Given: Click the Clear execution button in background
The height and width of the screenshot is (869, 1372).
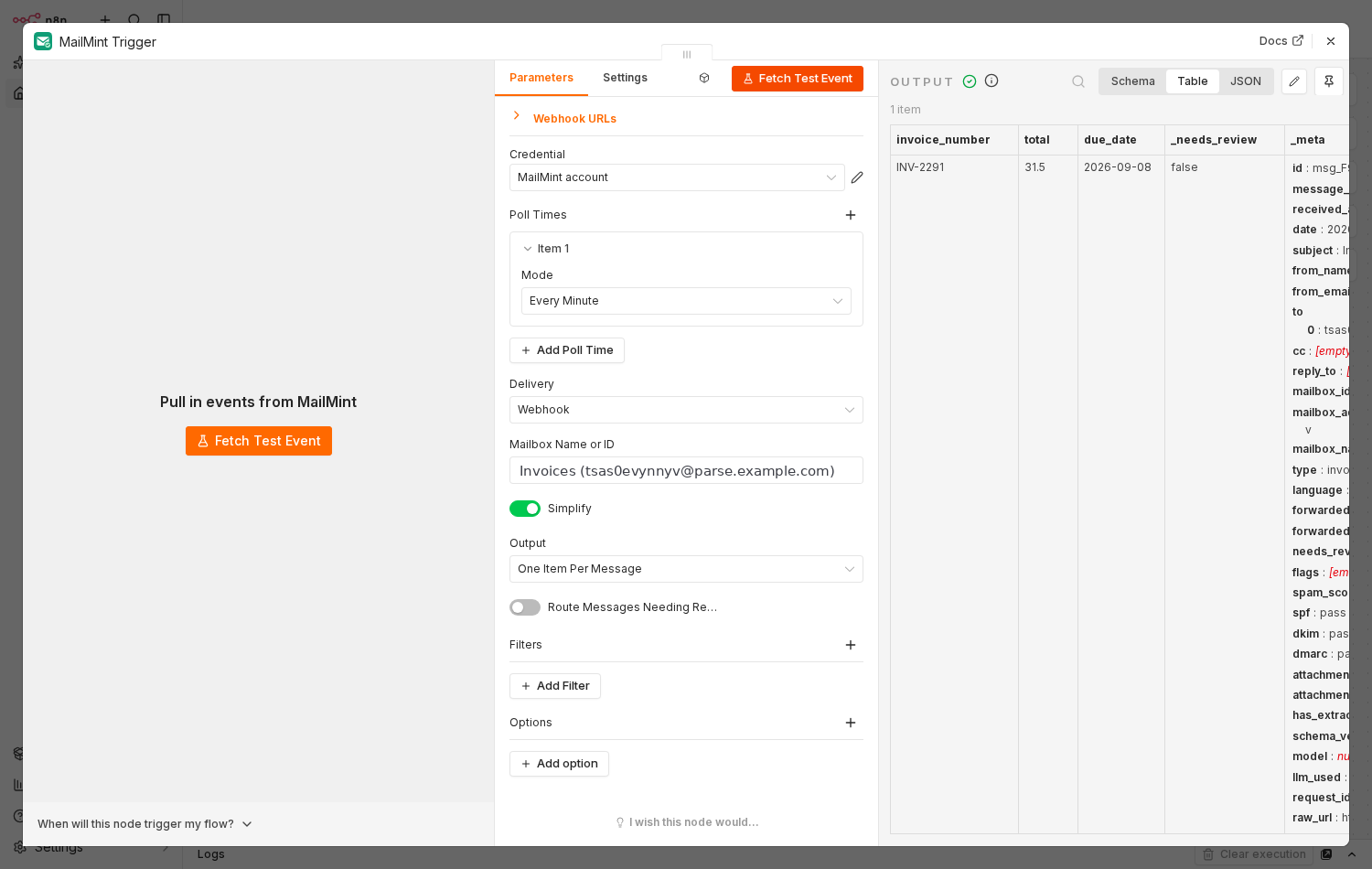Looking at the screenshot, I should pos(1254,854).
